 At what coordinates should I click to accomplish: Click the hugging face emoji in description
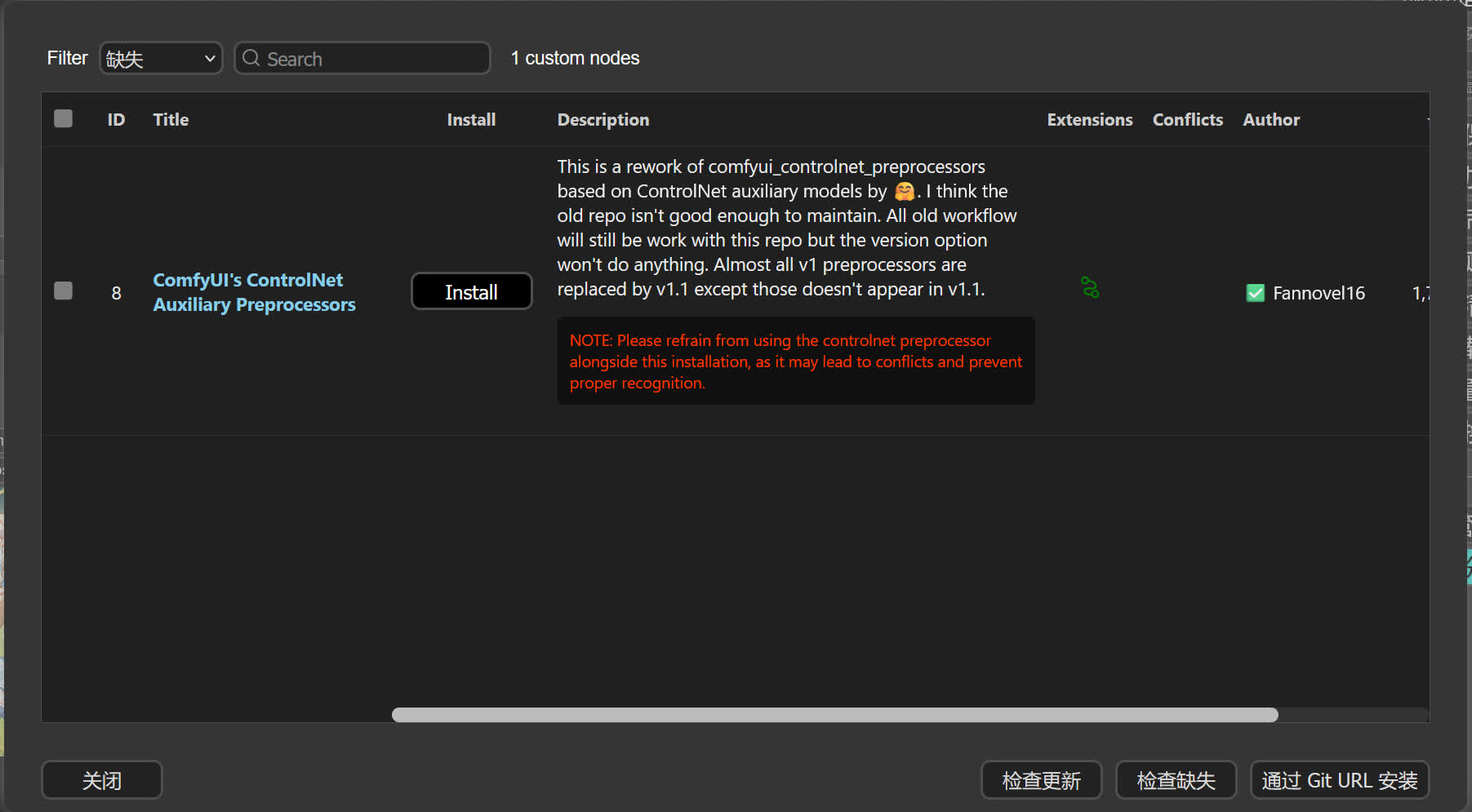tap(904, 192)
